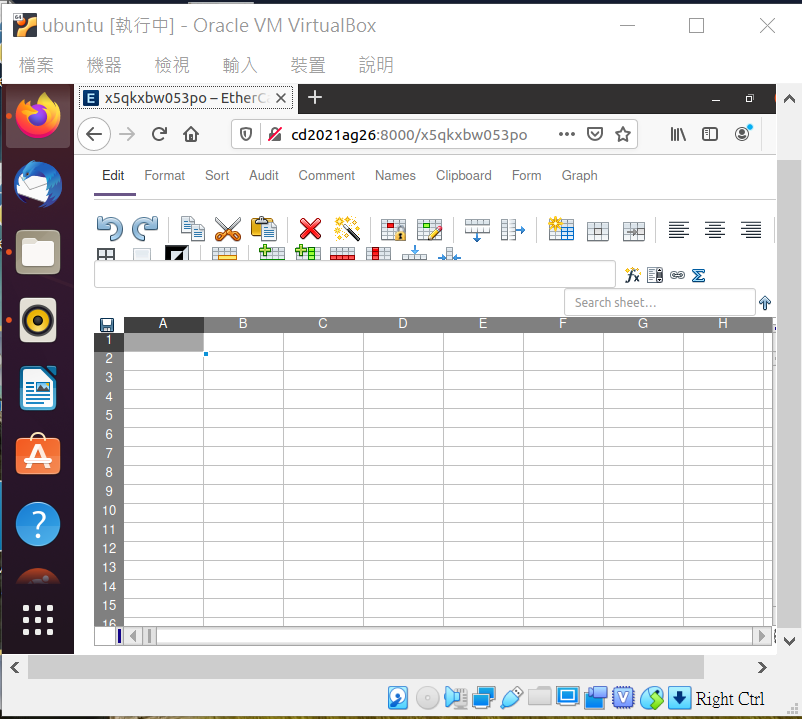Screen dimensions: 802x719
Task: Open the Format tab
Action: (164, 175)
